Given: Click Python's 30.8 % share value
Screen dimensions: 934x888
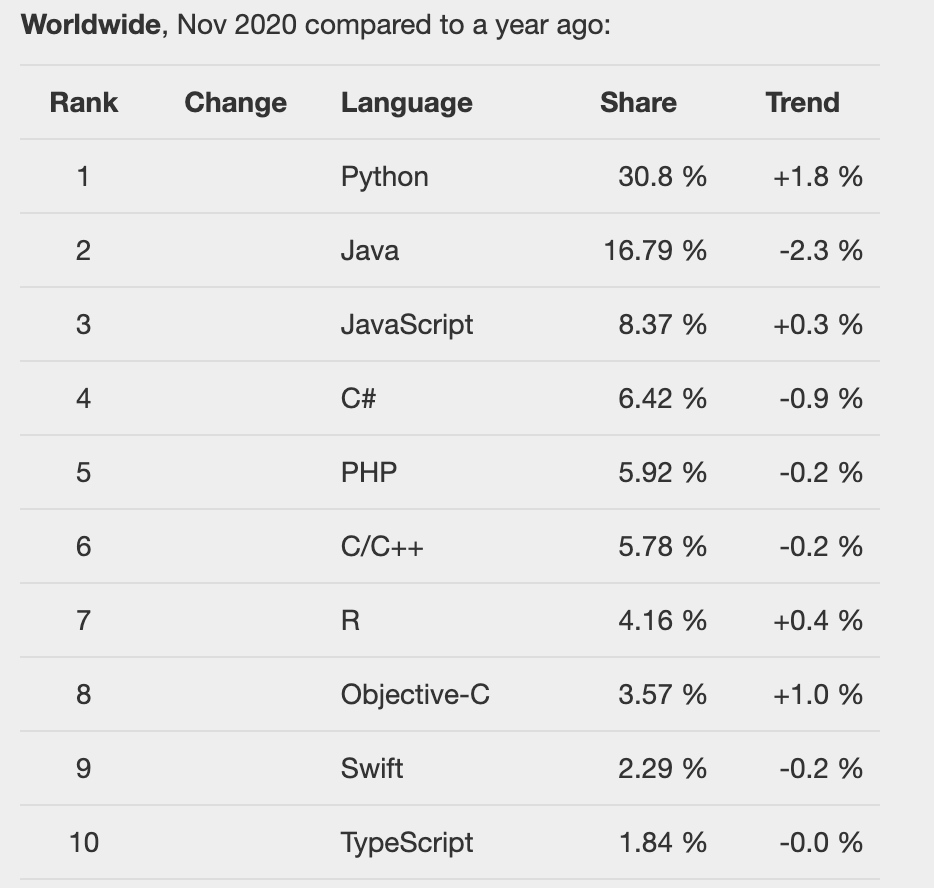Looking at the screenshot, I should pyautogui.click(x=662, y=177).
